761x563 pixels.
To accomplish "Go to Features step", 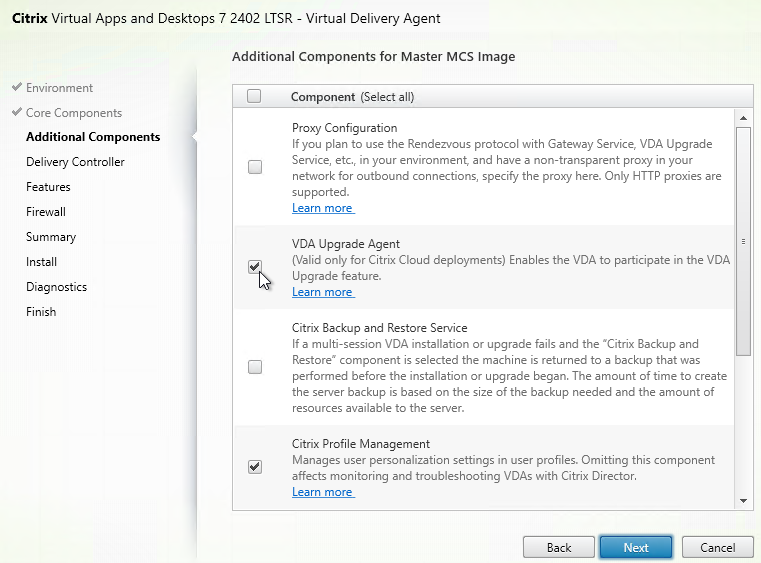I will coord(48,187).
